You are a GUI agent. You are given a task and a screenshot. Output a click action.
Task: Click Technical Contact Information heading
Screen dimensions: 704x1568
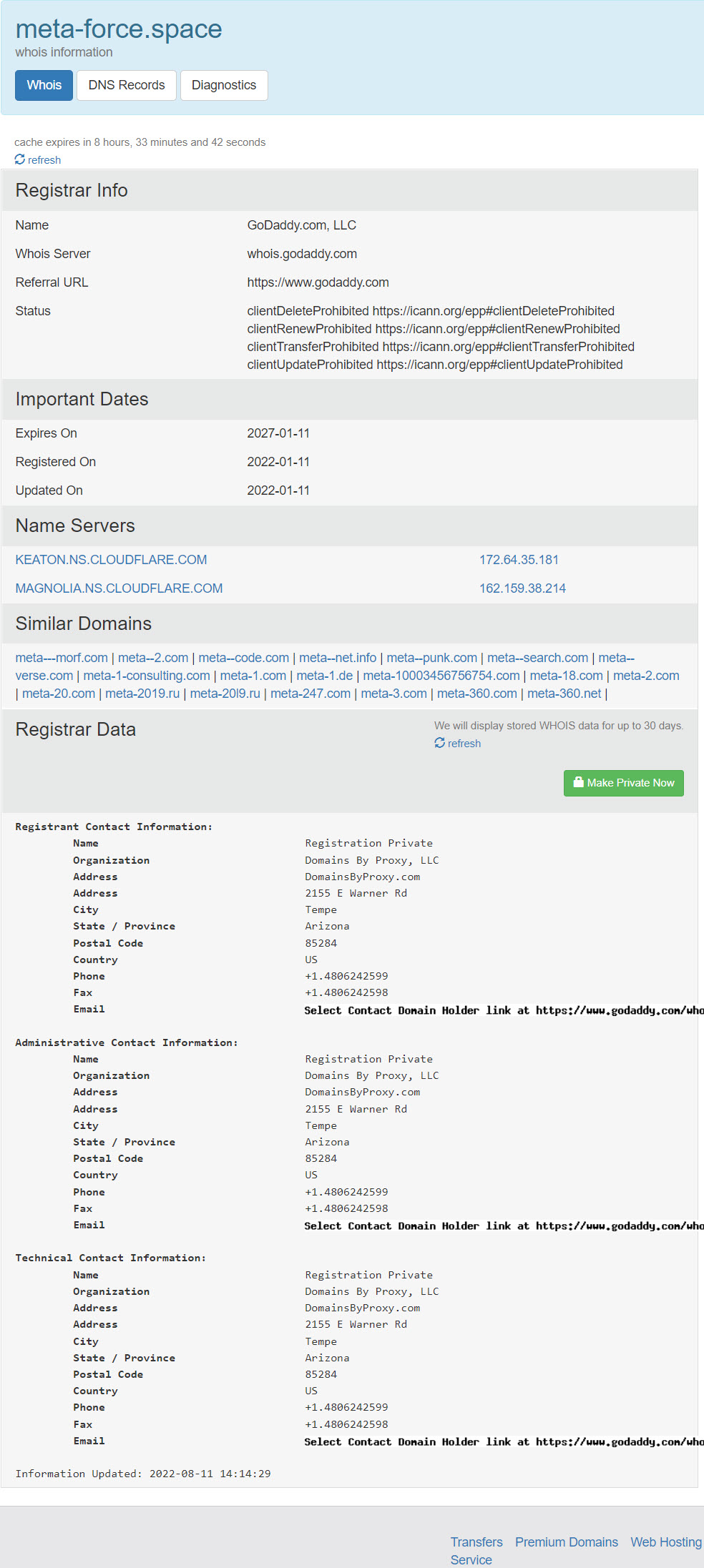tap(111, 1258)
